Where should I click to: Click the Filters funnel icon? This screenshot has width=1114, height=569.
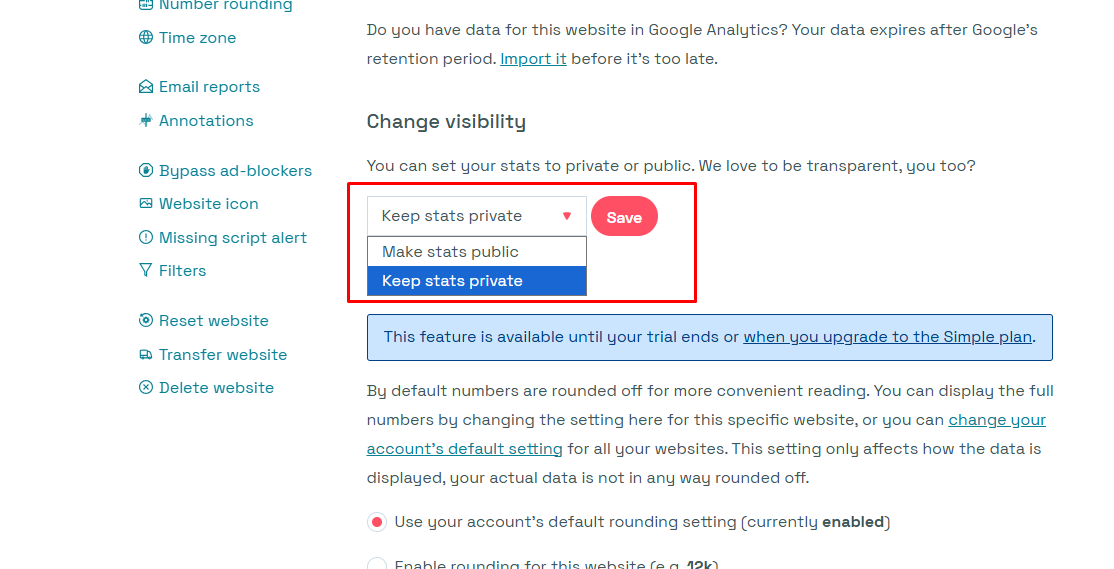coord(146,271)
